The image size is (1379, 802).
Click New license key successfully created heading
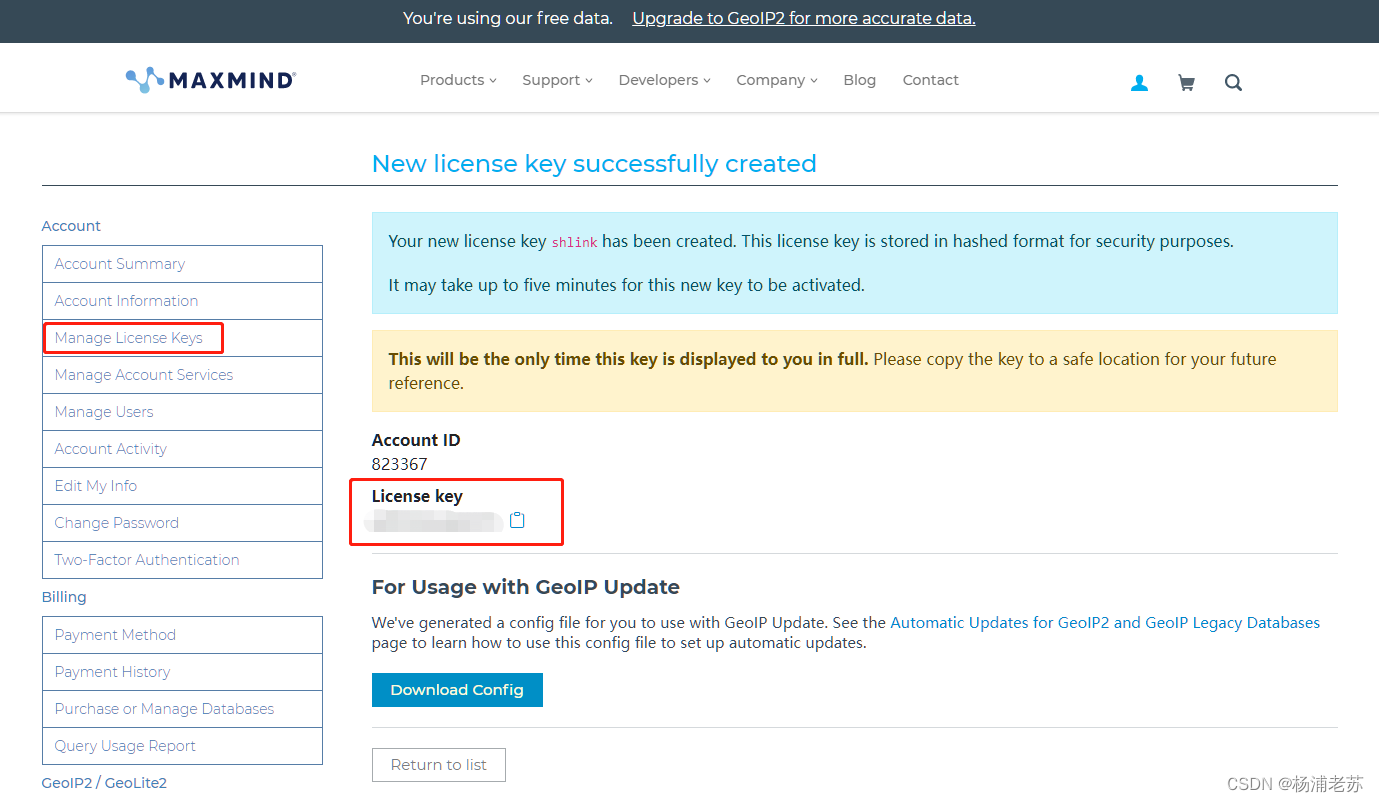[x=594, y=164]
